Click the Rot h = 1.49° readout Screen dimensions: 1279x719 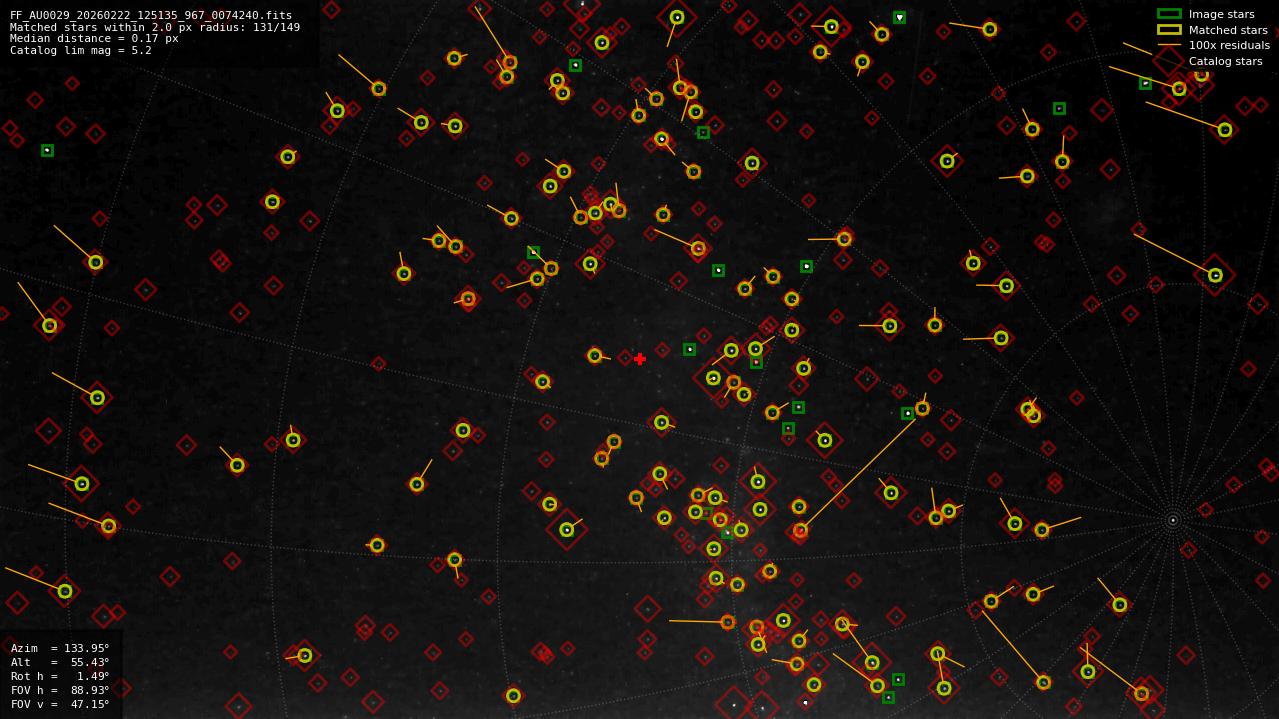(60, 676)
